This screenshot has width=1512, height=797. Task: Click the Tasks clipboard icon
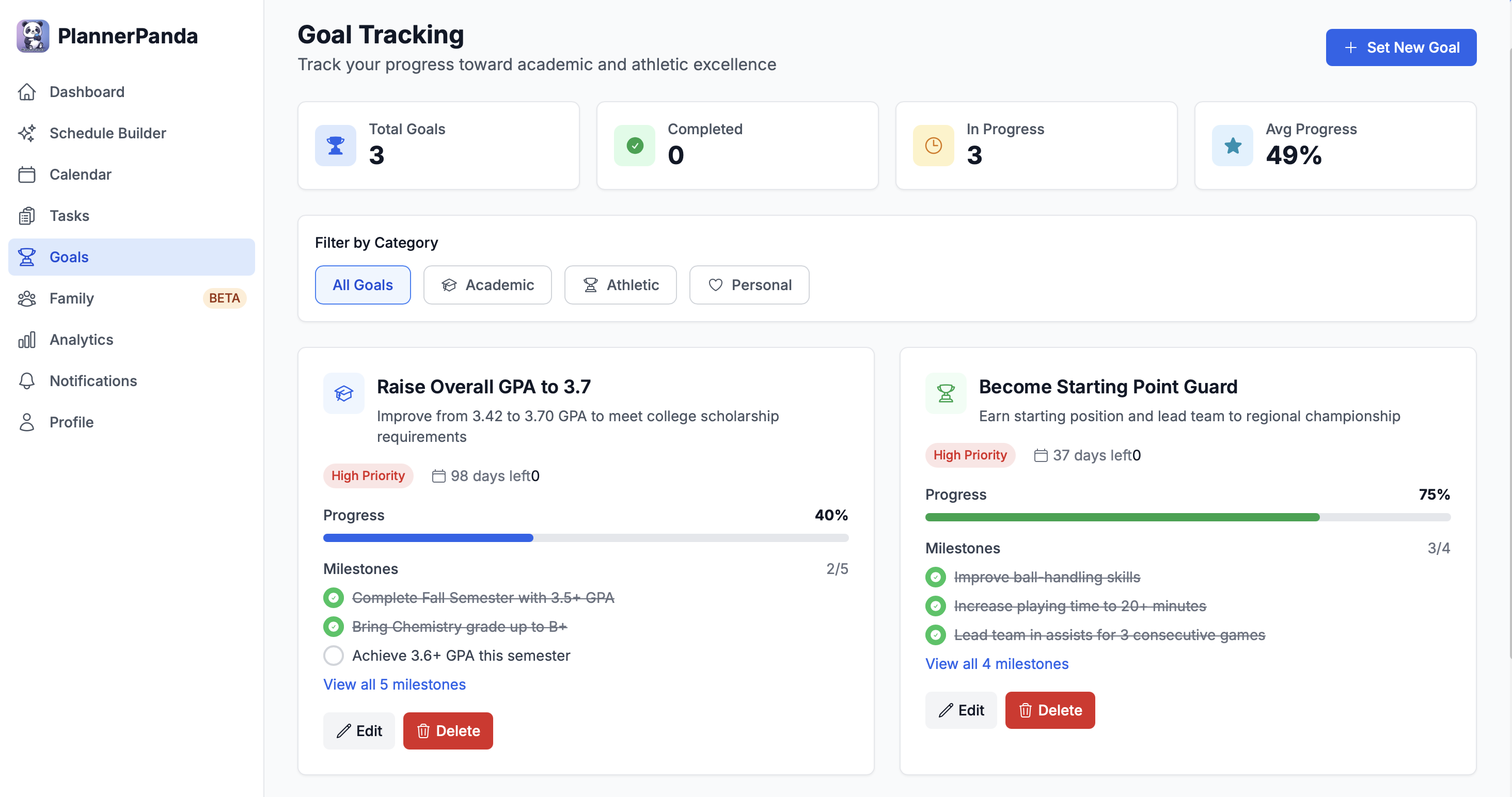pyautogui.click(x=27, y=216)
